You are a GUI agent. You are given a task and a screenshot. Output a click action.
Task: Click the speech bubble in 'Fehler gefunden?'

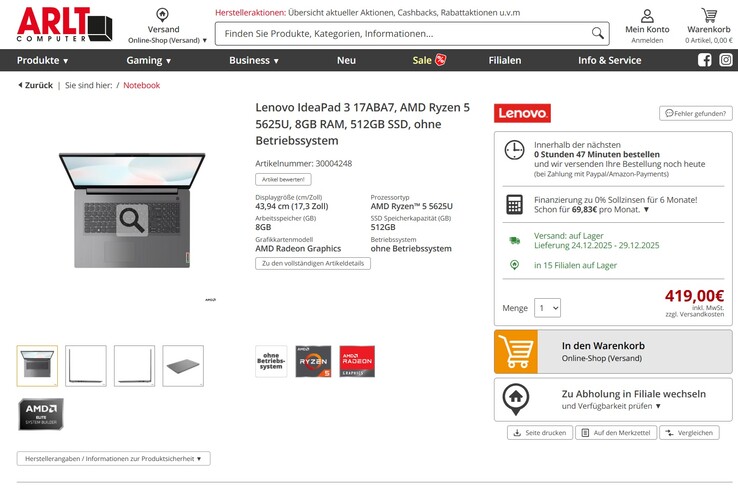(669, 113)
